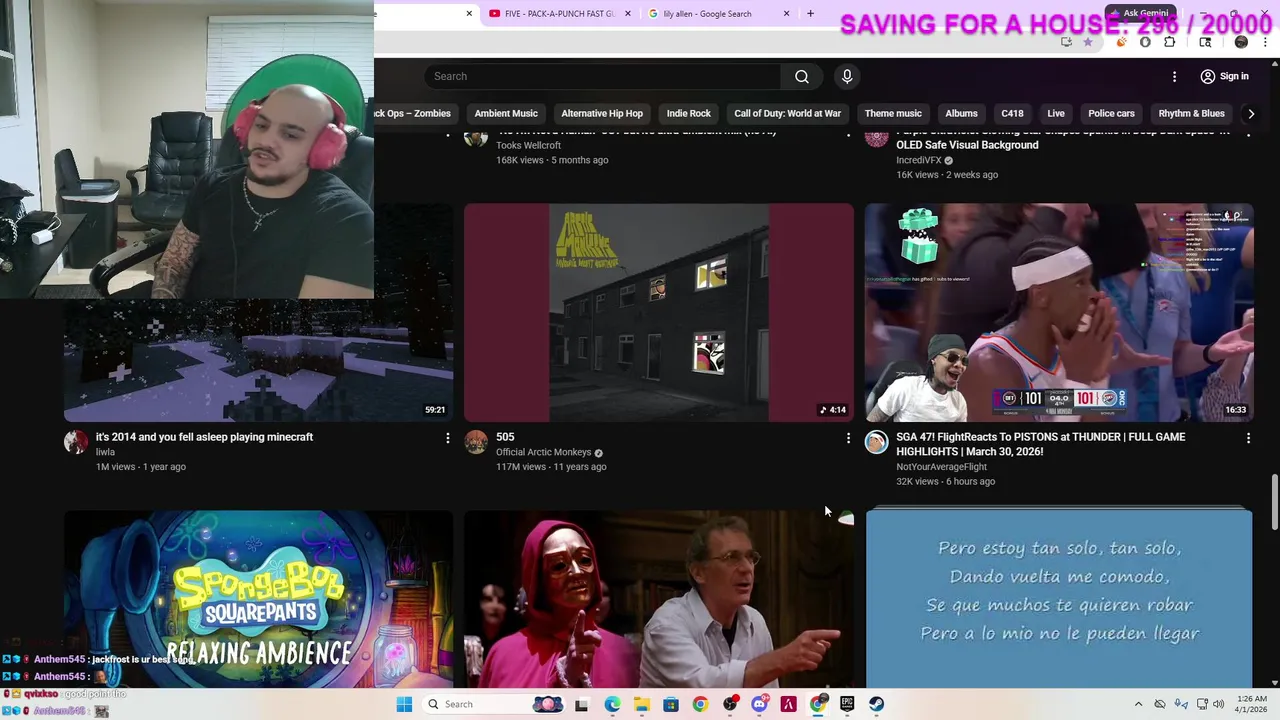Click Official Arctic Monkeys channel avatar
This screenshot has height=720, width=1280.
(x=476, y=442)
